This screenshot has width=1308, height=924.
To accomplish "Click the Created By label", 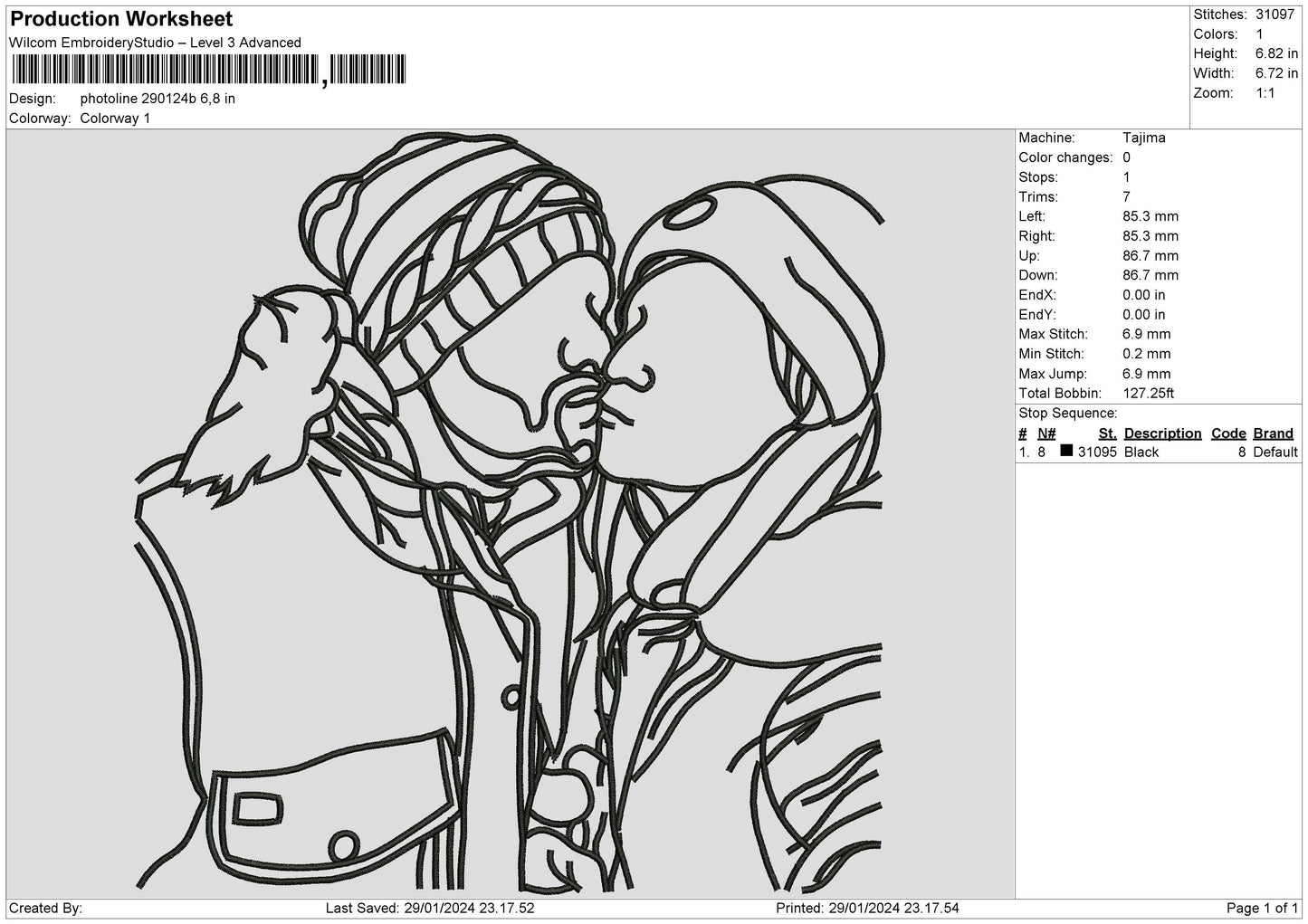I will 45,909.
